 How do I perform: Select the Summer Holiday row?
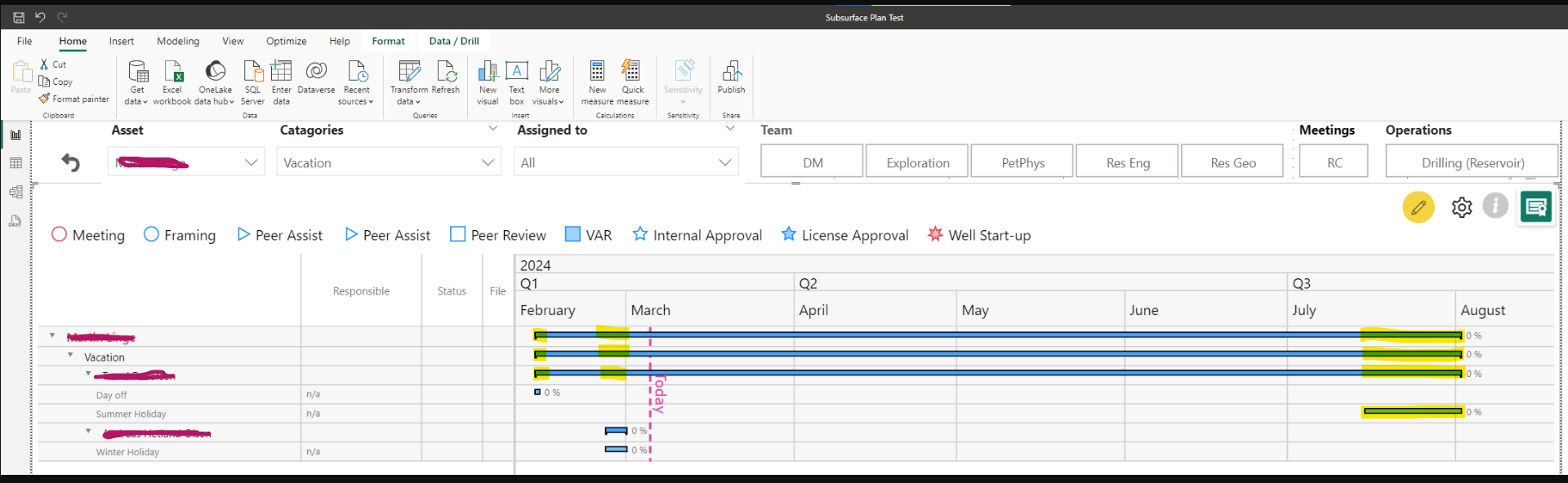tap(795, 413)
